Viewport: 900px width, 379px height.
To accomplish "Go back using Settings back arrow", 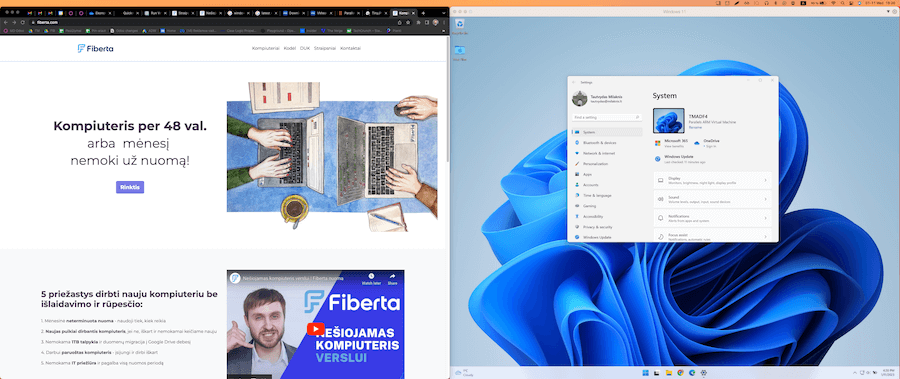I will (574, 82).
